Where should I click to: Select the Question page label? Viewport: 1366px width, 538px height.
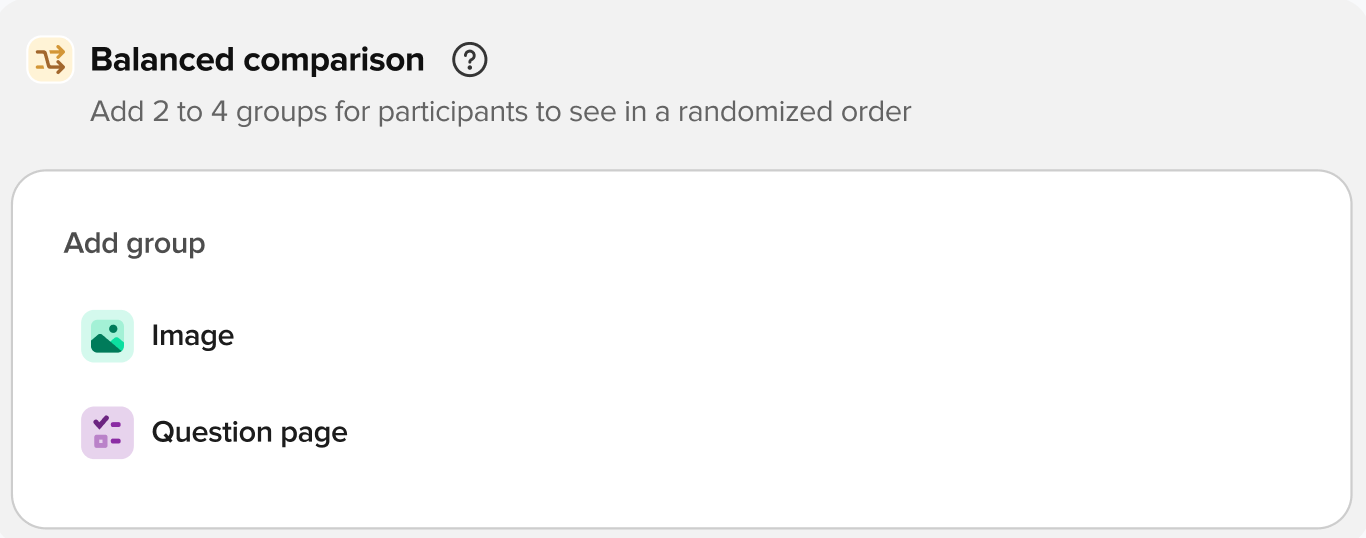249,433
